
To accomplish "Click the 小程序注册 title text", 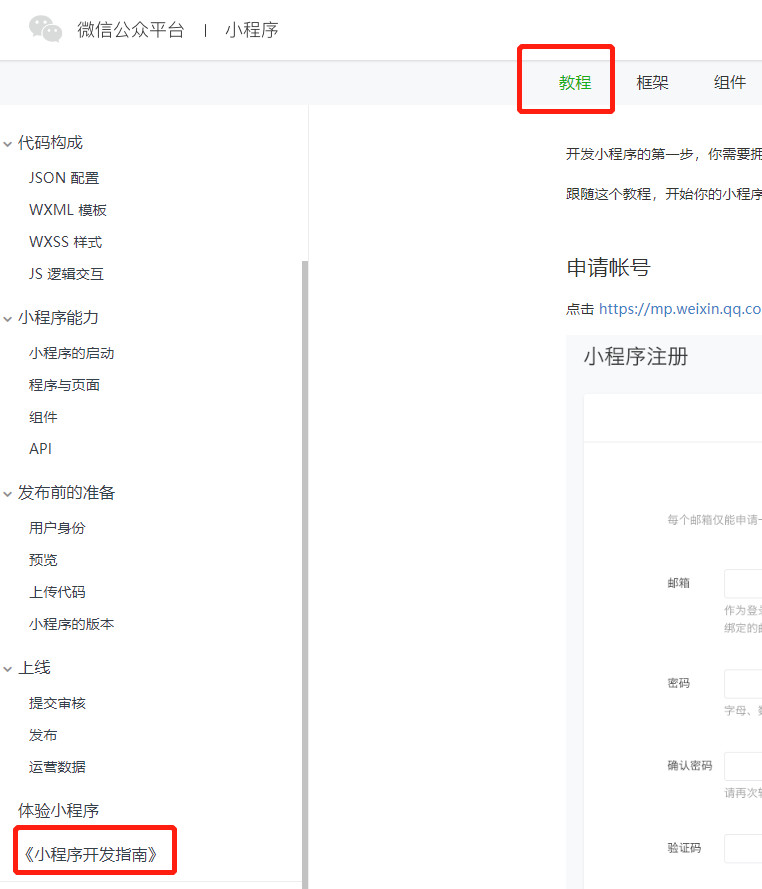I will pos(636,357).
